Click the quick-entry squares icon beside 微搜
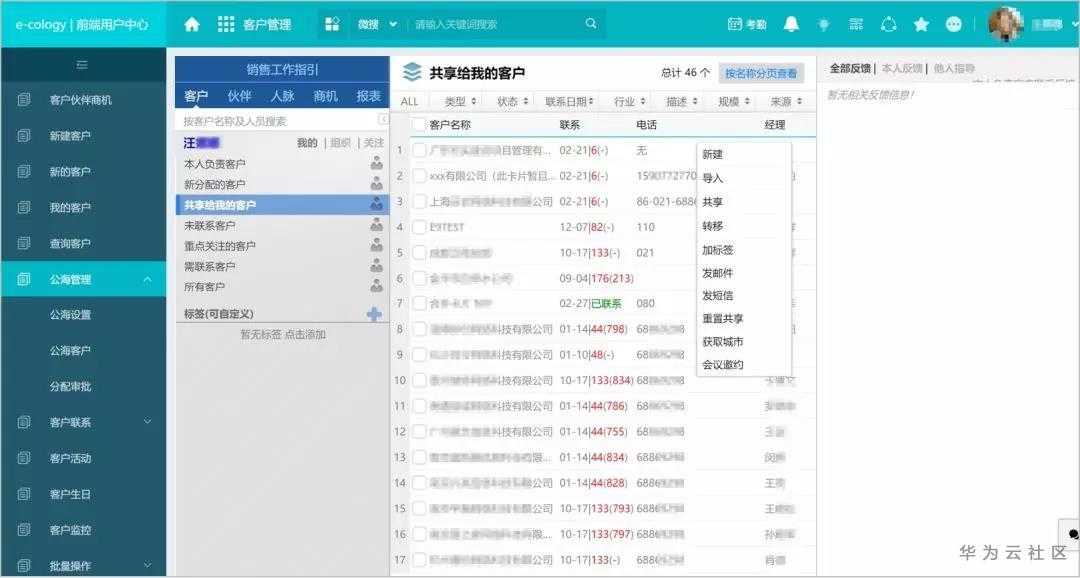Screen dimensions: 1080x578 [x=332, y=24]
